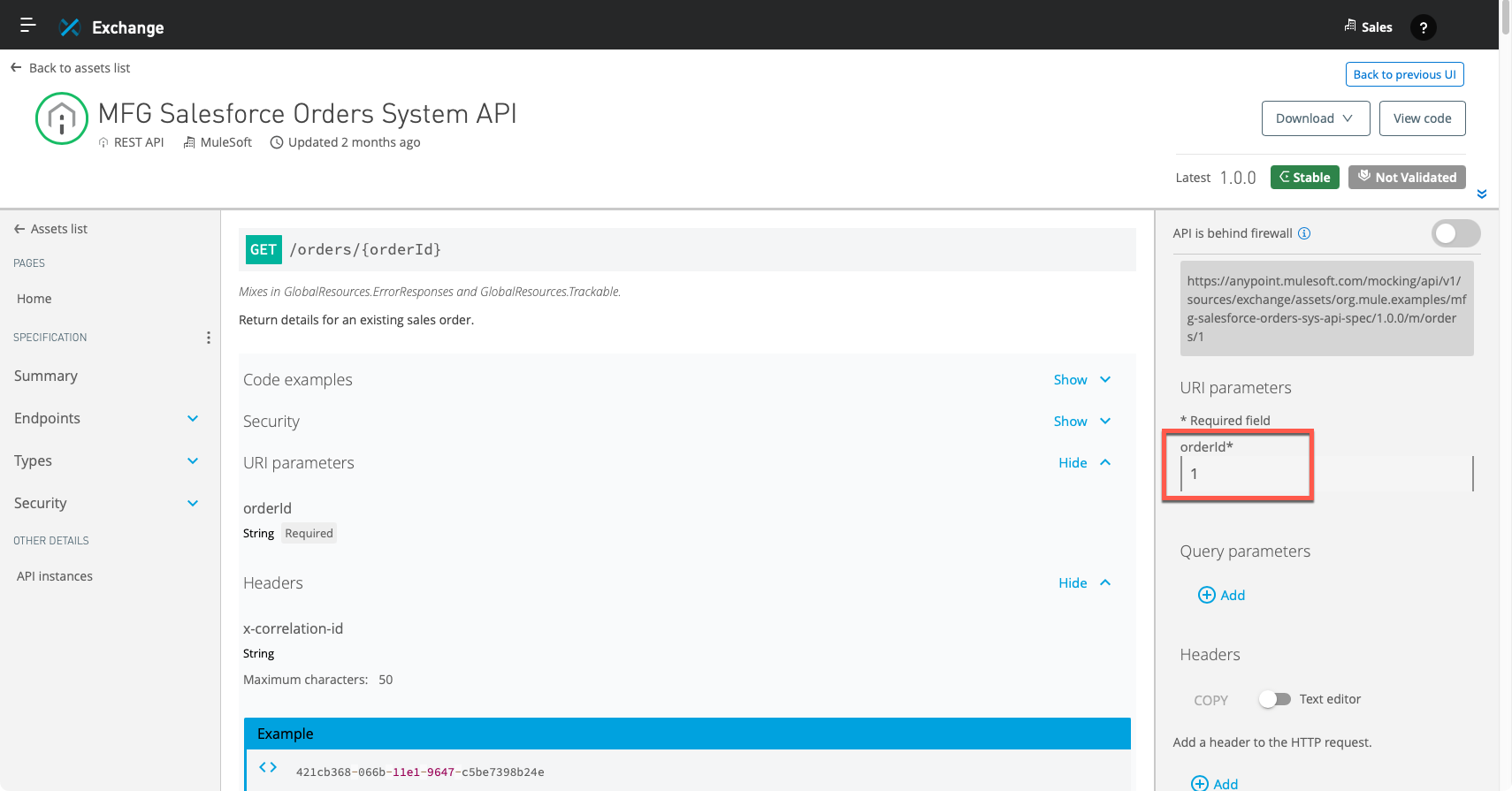Hide the URI parameters section
This screenshot has height=791, width=1512.
(1084, 463)
